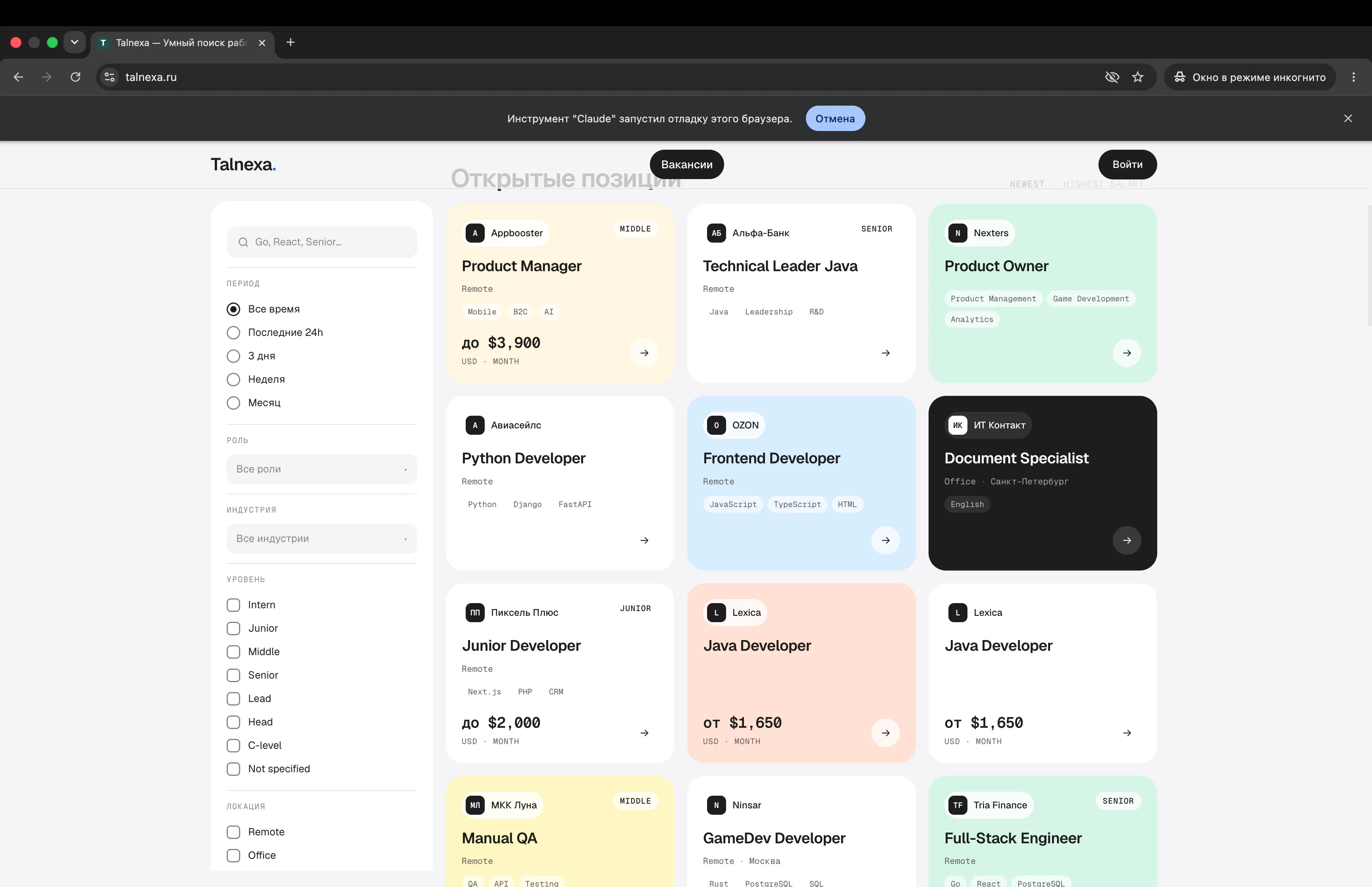
Task: Open site information icon in address bar
Action: pos(110,77)
